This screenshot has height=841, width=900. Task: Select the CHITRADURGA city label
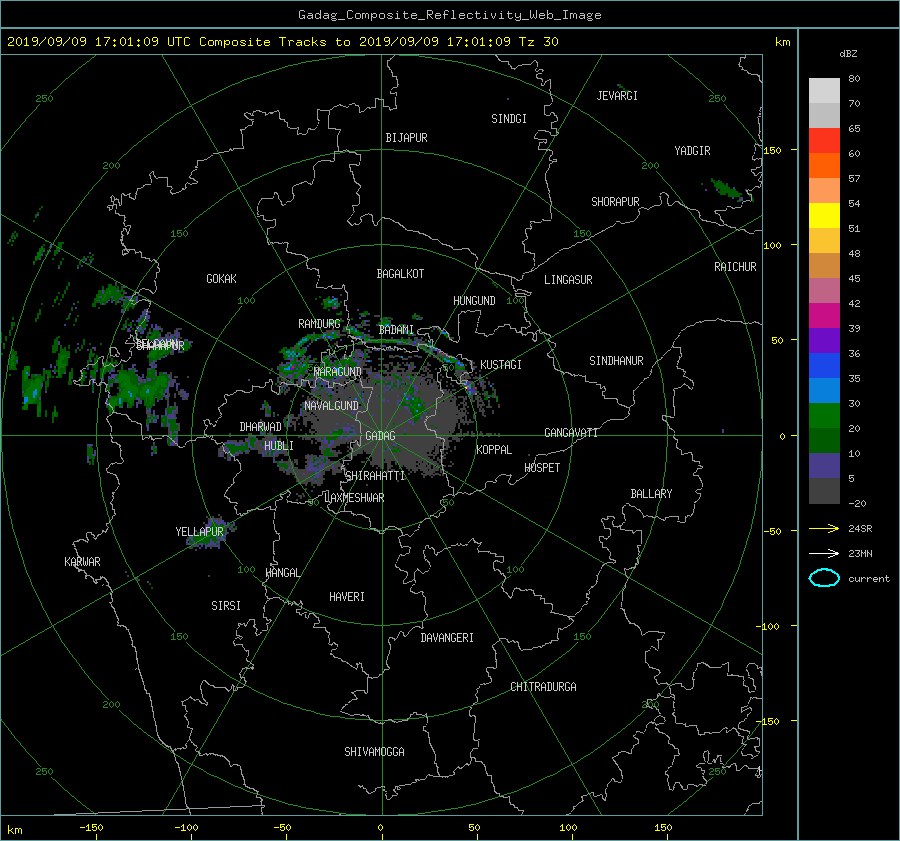point(543,687)
